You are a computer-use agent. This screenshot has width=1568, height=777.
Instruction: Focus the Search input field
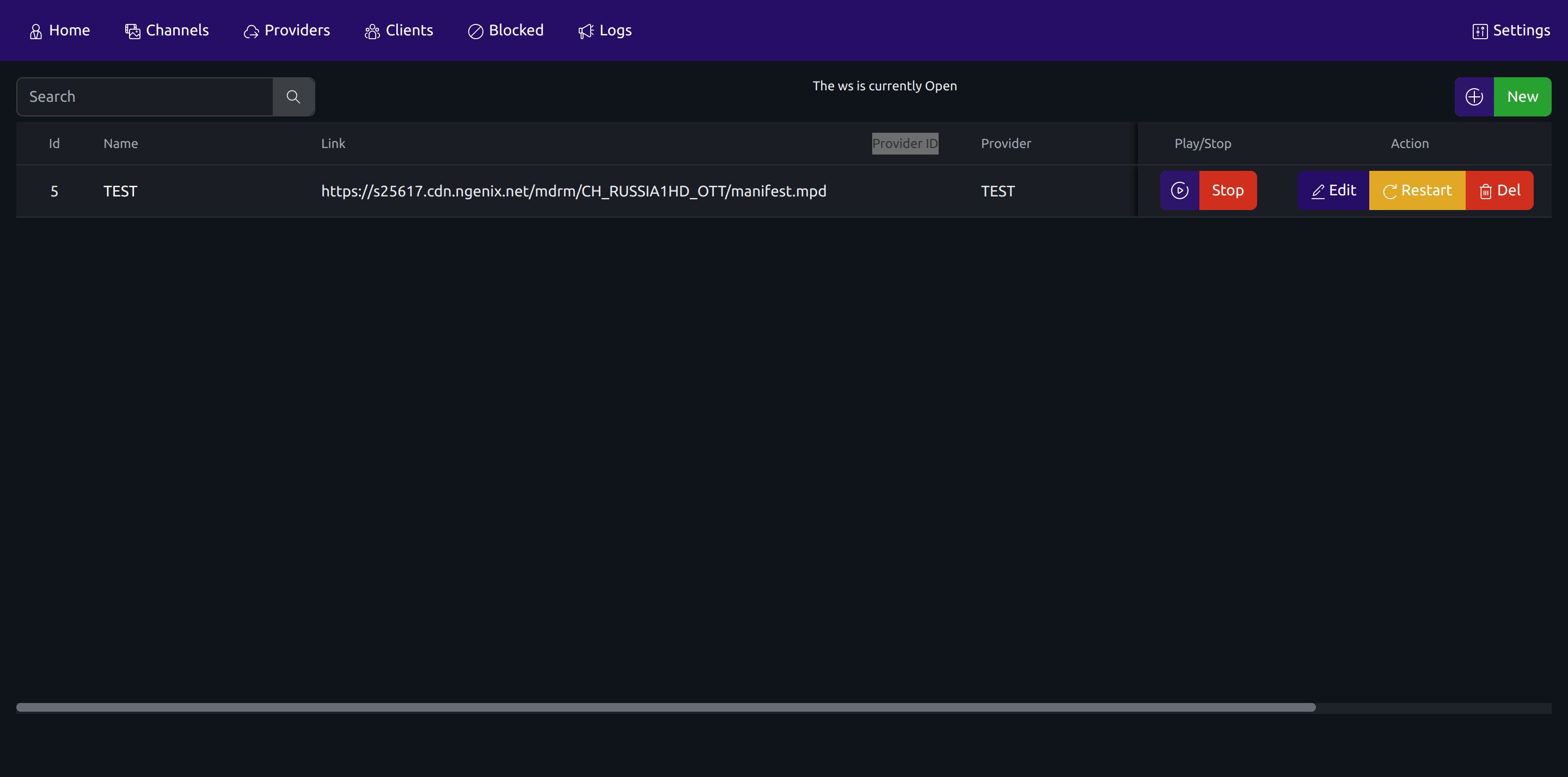pyautogui.click(x=145, y=97)
